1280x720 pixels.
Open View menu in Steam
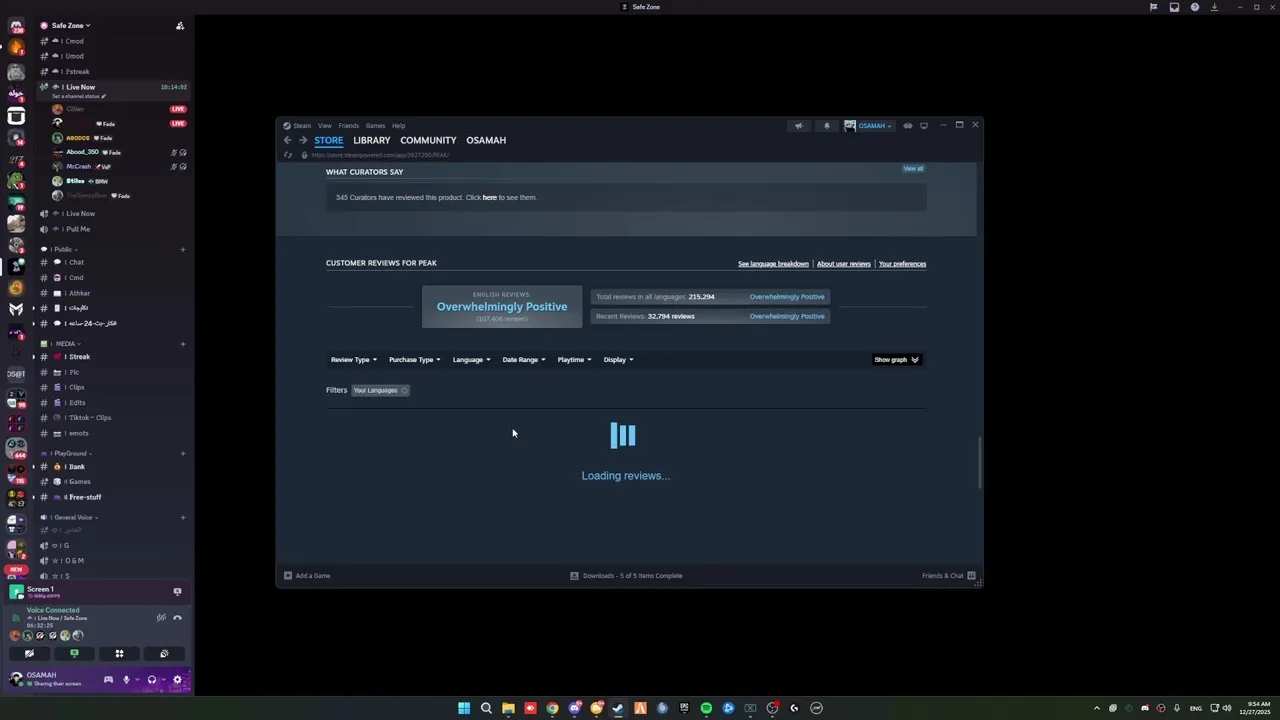click(x=325, y=126)
